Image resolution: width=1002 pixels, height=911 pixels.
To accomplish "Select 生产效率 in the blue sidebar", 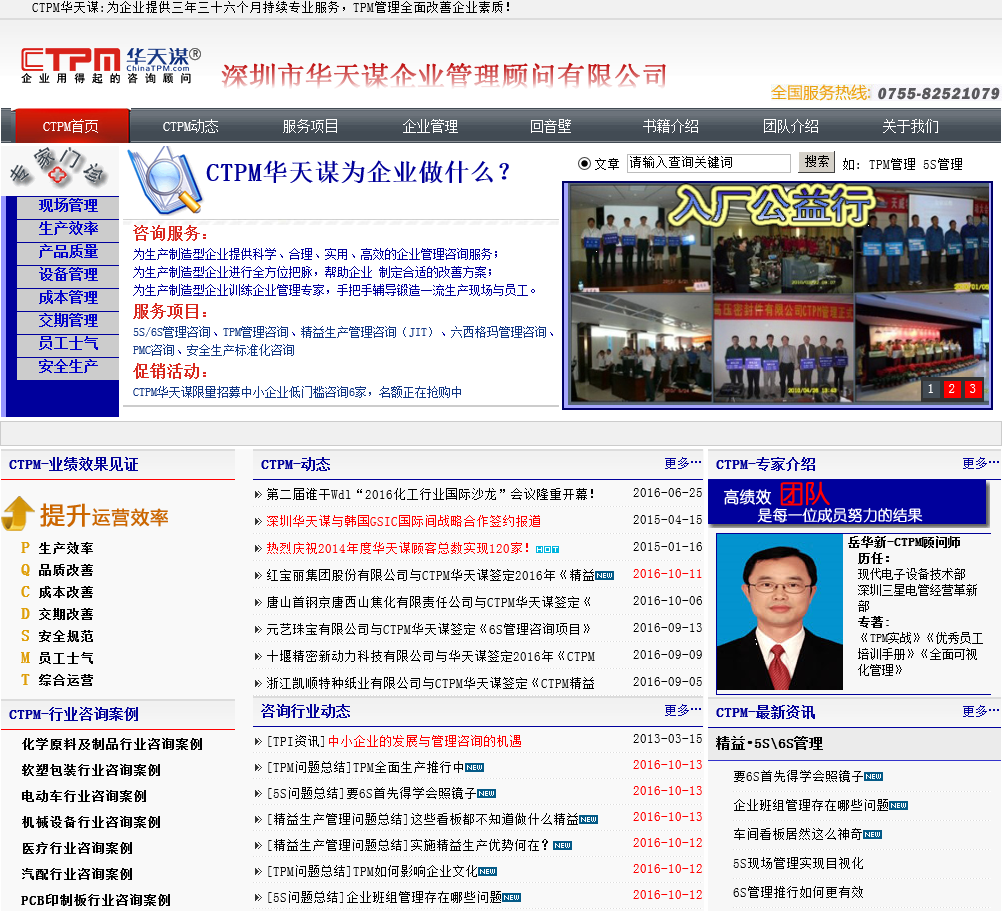I will point(68,229).
